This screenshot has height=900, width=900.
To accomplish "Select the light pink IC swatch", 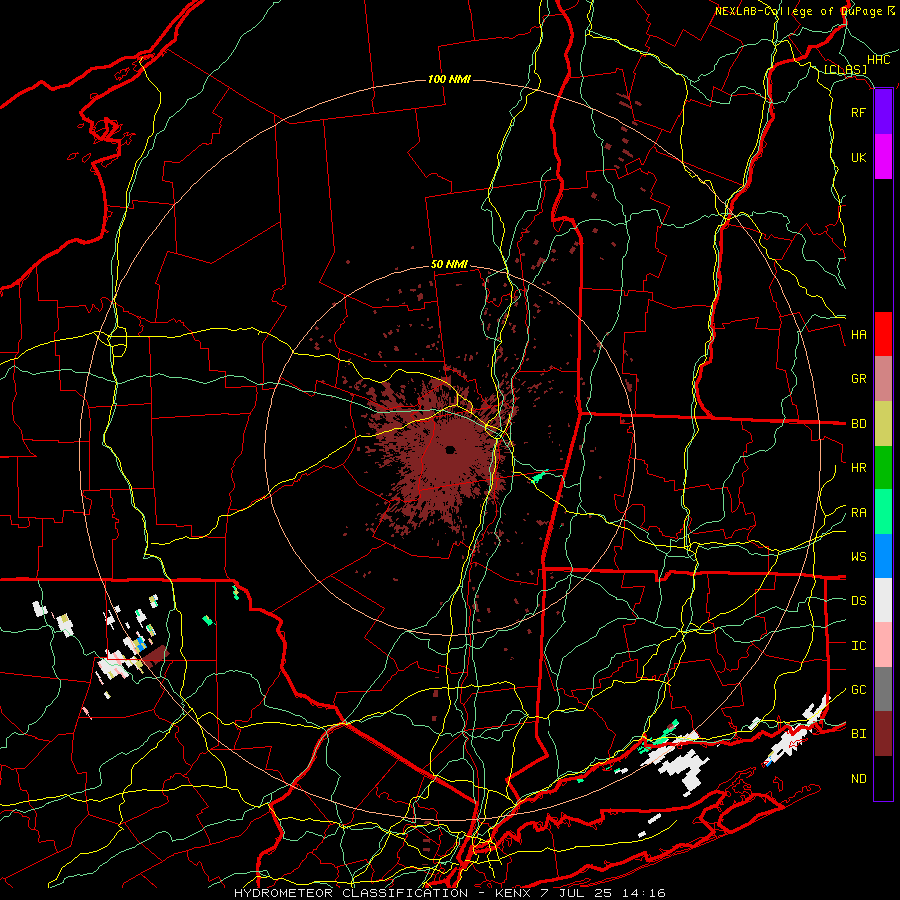I will [x=883, y=645].
